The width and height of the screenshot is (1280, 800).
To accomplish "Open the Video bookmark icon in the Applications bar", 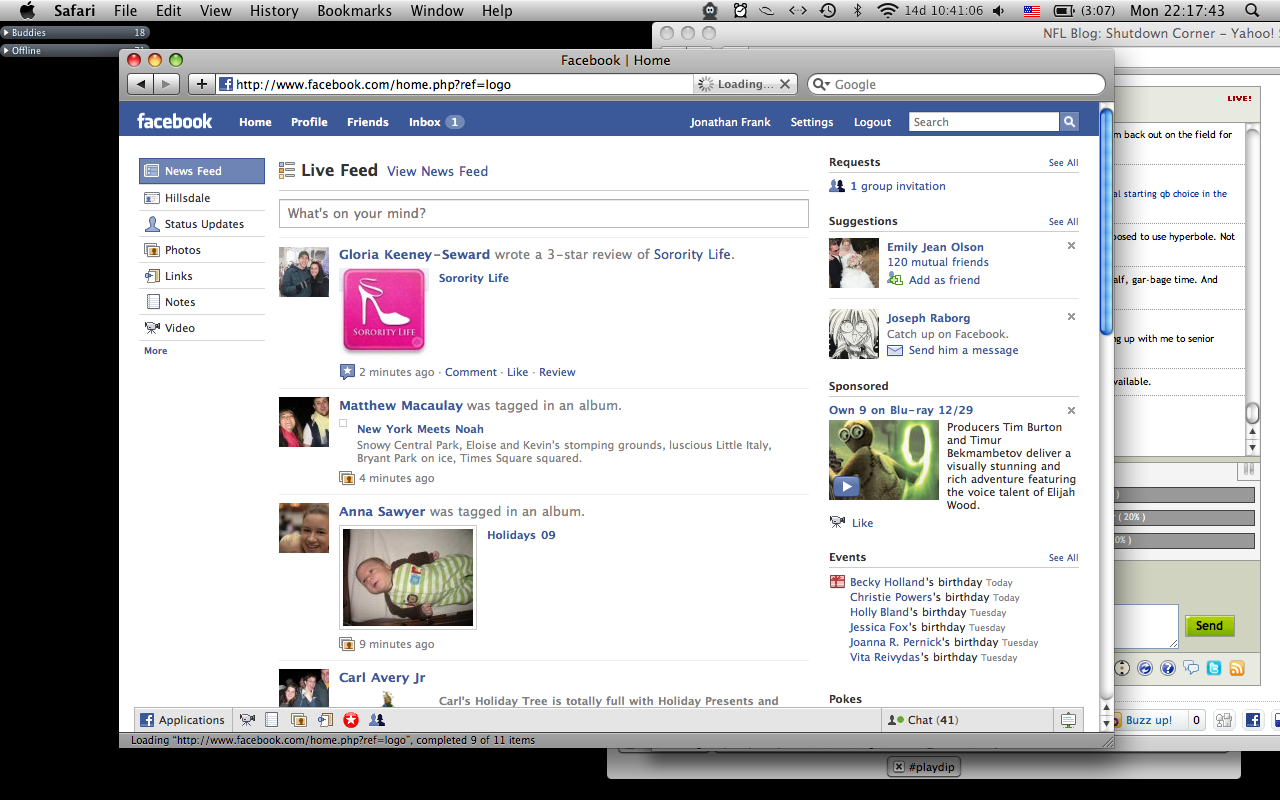I will point(247,720).
